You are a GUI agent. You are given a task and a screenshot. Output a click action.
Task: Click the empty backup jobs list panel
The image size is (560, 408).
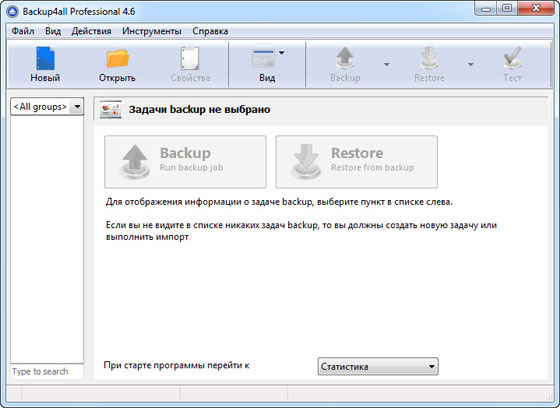point(47,239)
